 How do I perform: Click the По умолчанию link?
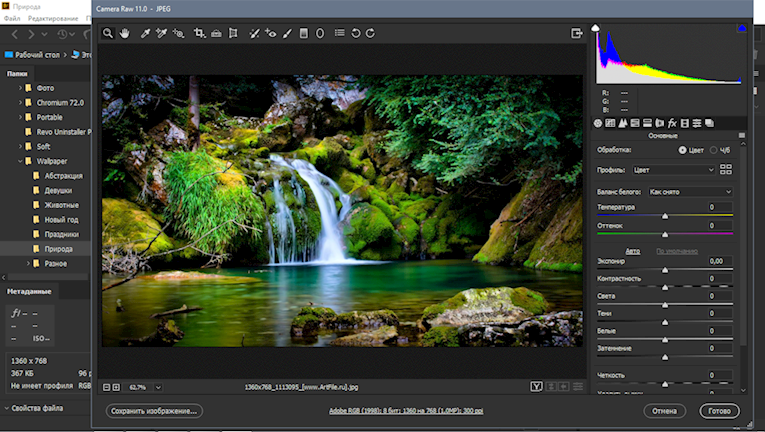coord(677,251)
